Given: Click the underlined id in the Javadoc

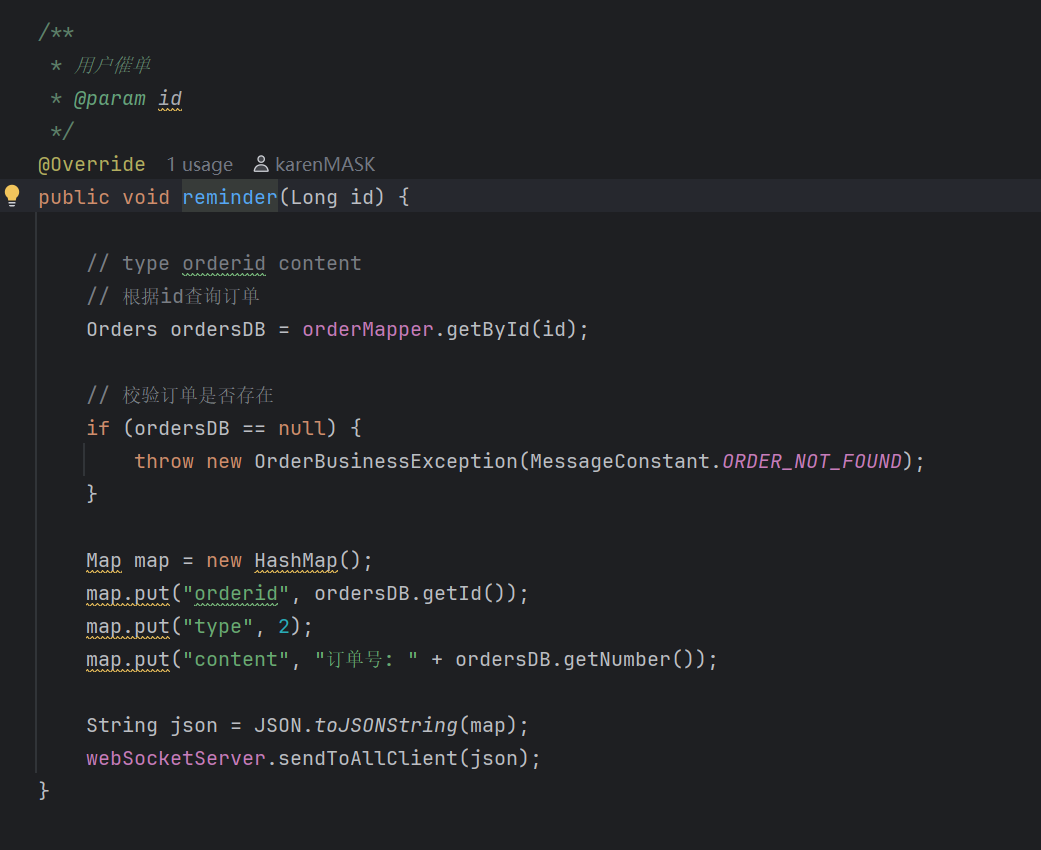Looking at the screenshot, I should tap(170, 98).
